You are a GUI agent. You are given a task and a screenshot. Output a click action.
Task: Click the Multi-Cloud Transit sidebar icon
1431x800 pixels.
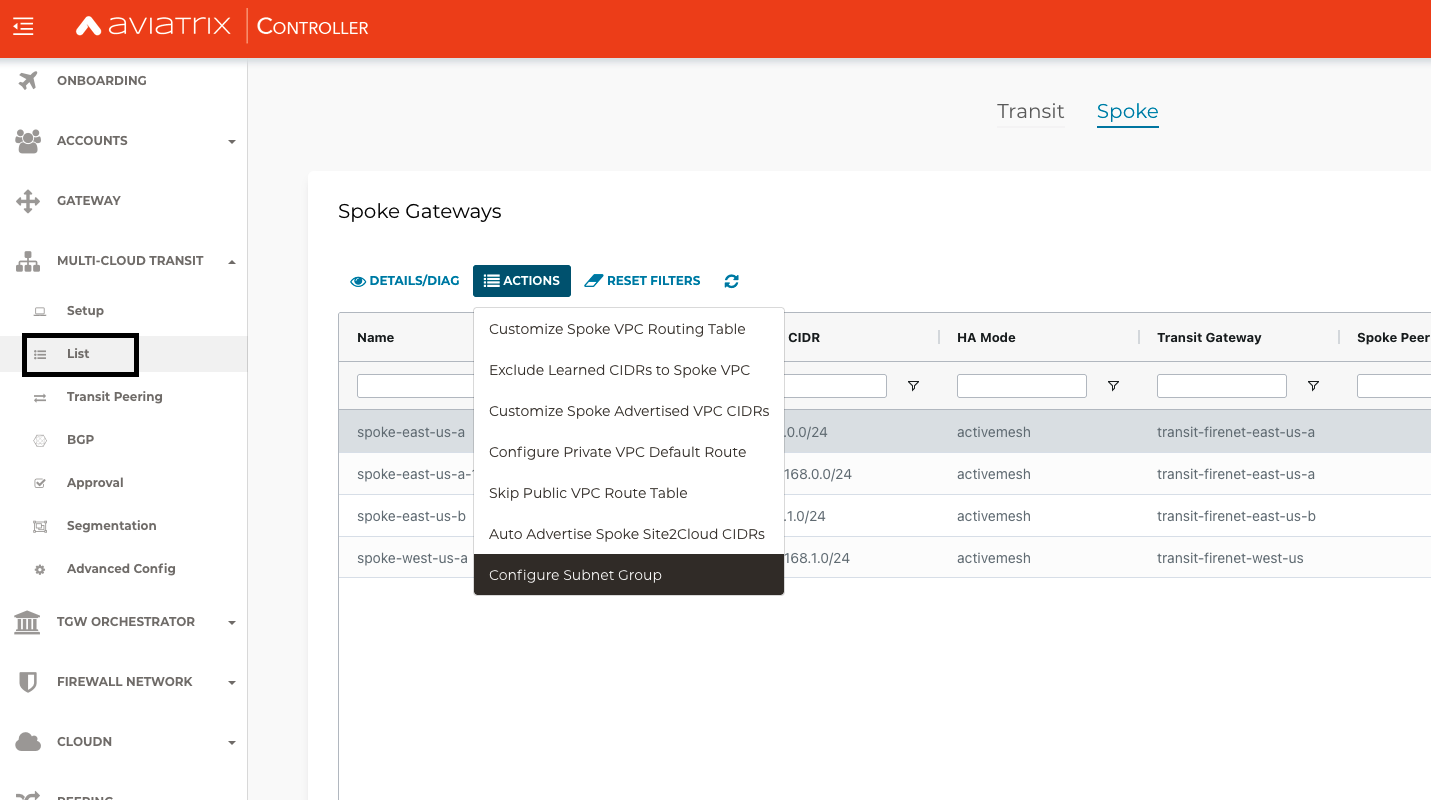(27, 260)
